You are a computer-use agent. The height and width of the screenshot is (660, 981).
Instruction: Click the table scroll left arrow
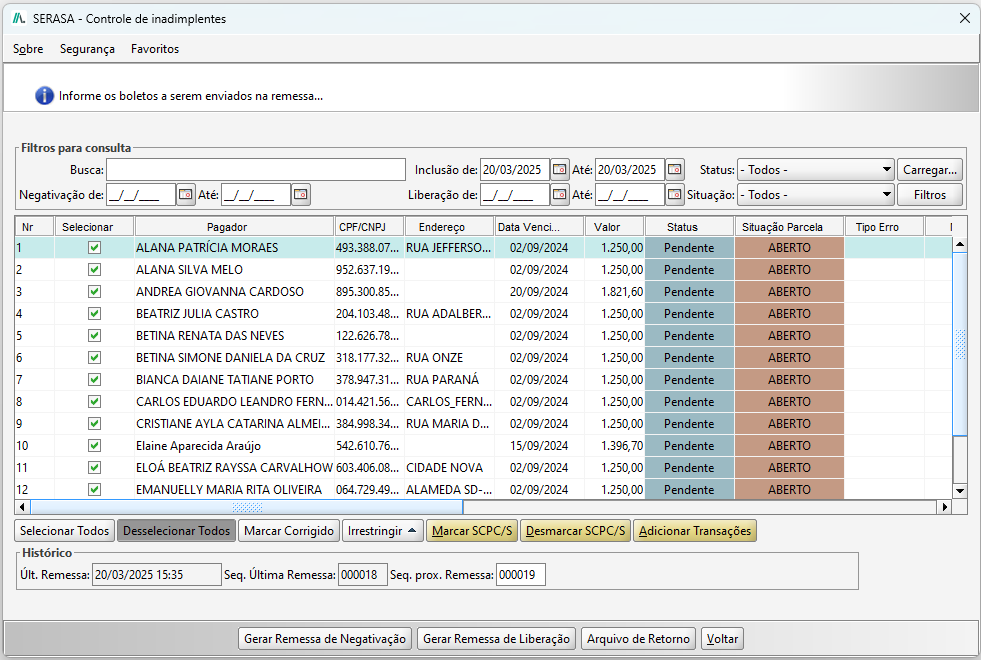click(x=23, y=507)
